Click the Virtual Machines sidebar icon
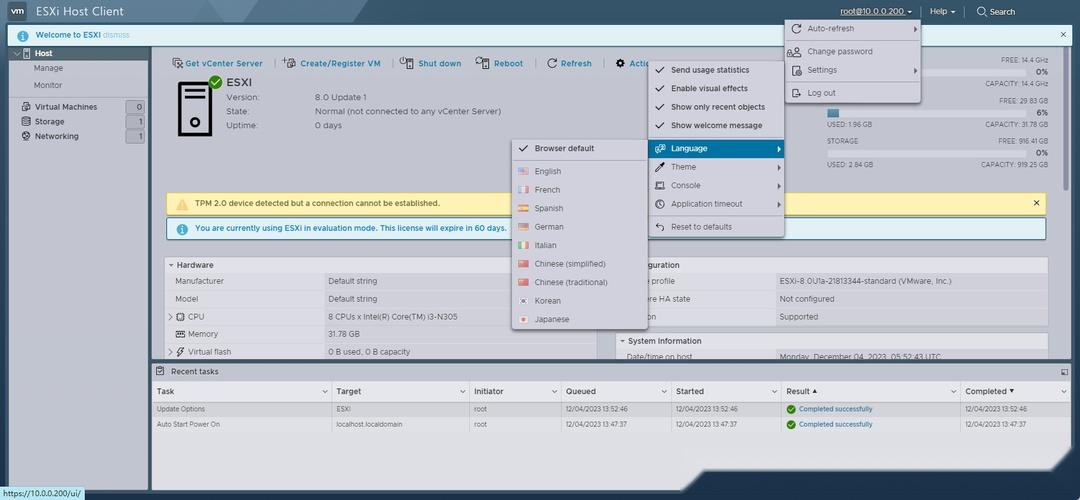The height and width of the screenshot is (500, 1080). tap(26, 107)
